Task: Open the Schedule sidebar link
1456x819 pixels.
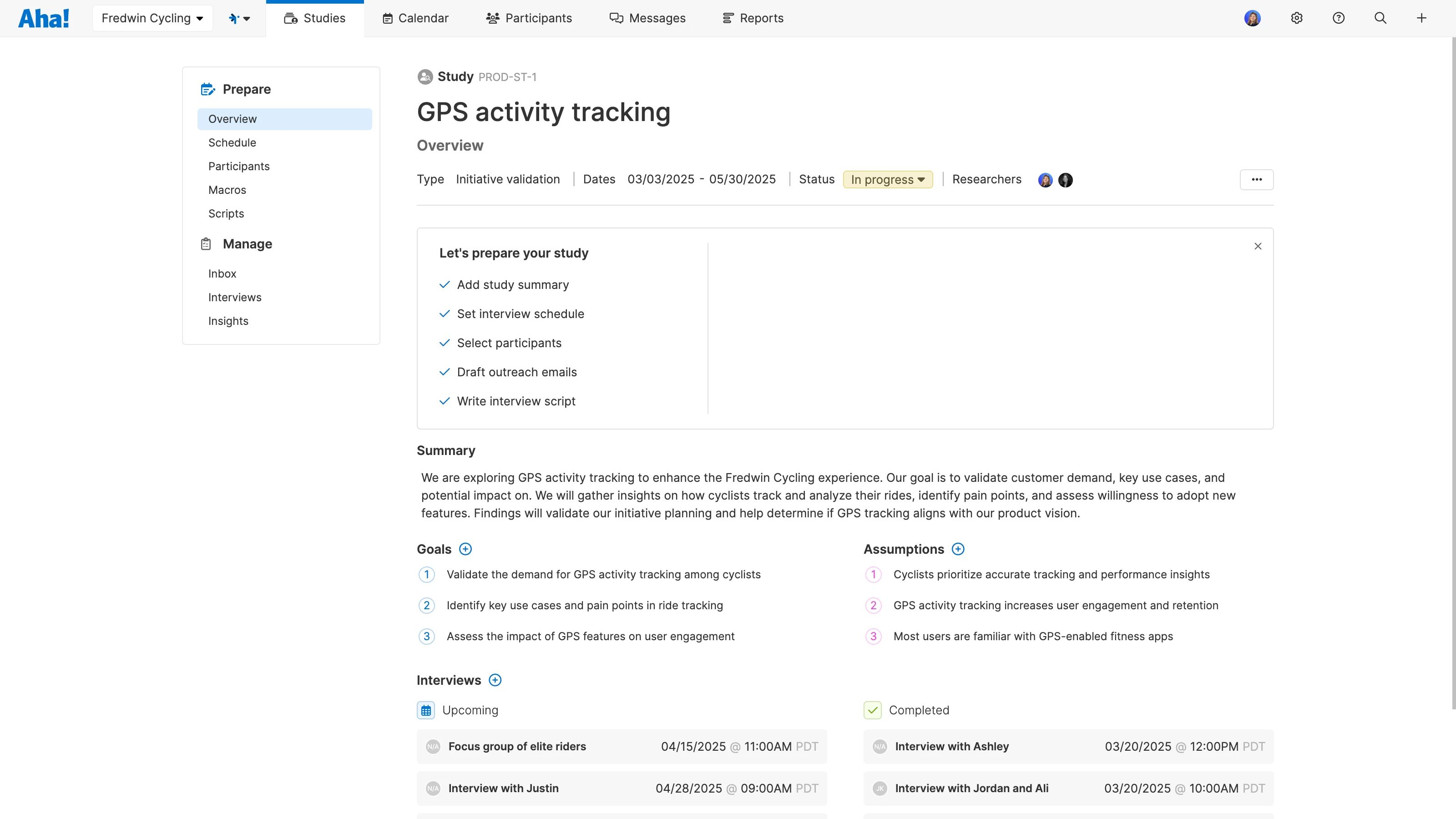Action: (232, 142)
